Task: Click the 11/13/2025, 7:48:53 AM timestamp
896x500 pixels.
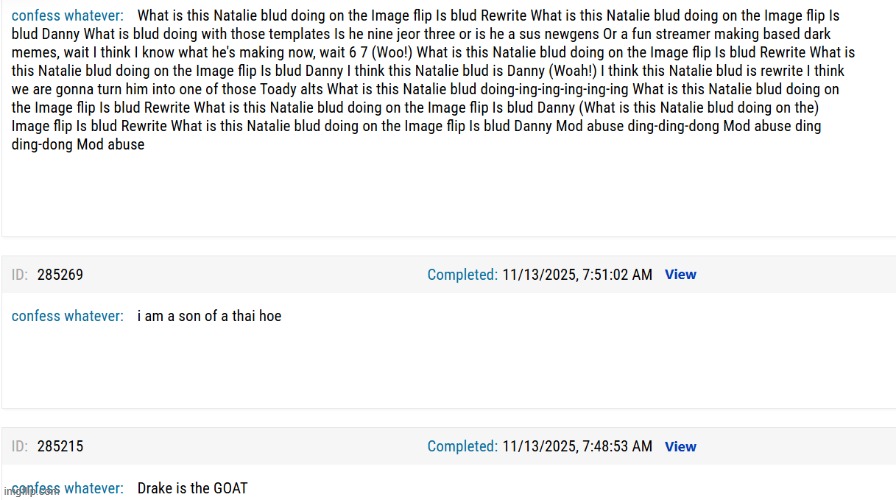Action: click(577, 446)
